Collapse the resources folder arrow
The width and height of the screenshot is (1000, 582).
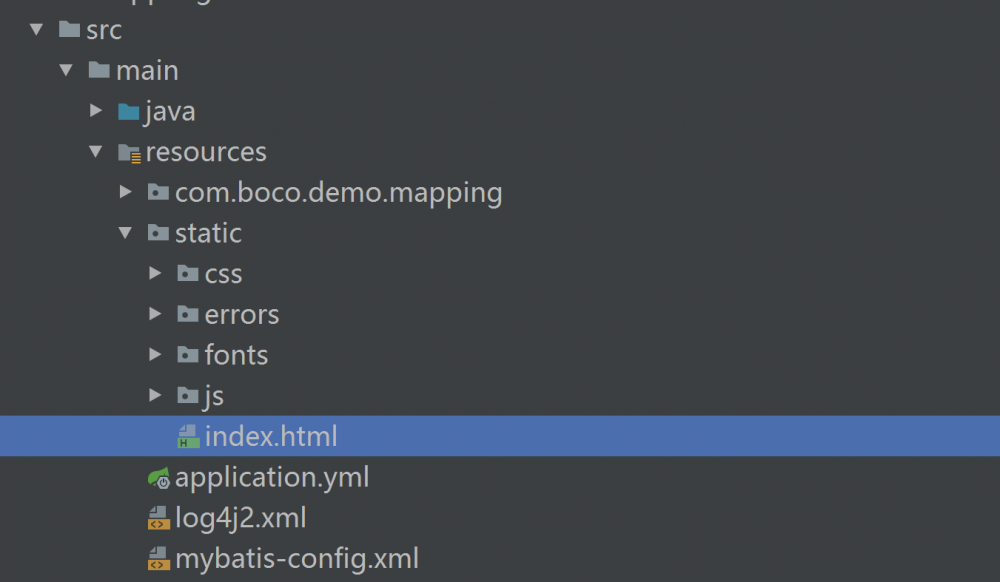coord(96,152)
